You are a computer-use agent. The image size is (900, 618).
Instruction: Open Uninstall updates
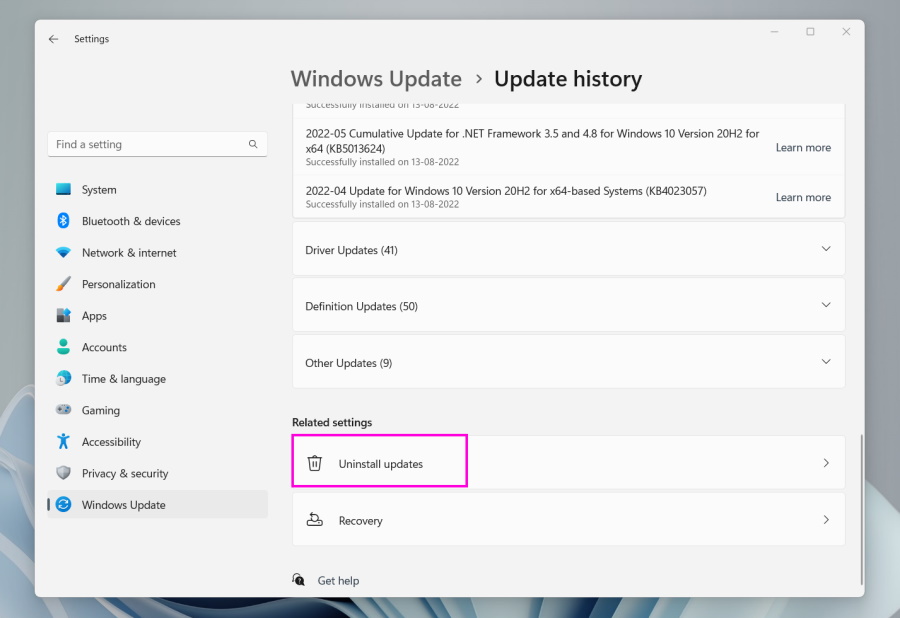click(x=380, y=464)
